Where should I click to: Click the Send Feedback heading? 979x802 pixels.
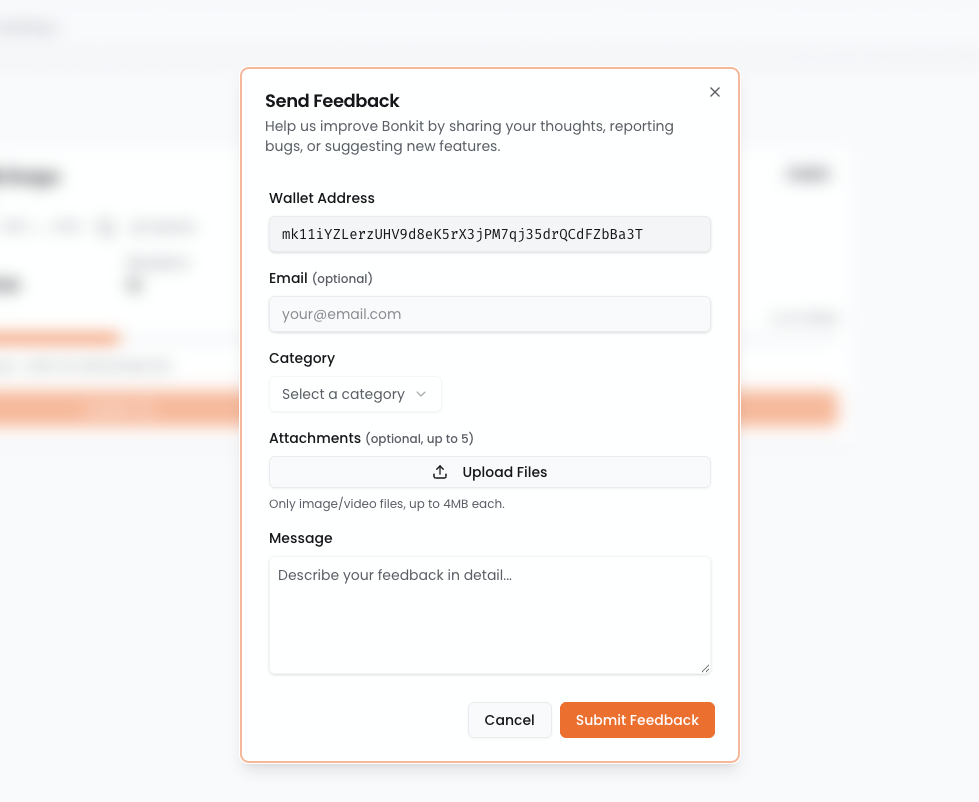click(x=332, y=101)
